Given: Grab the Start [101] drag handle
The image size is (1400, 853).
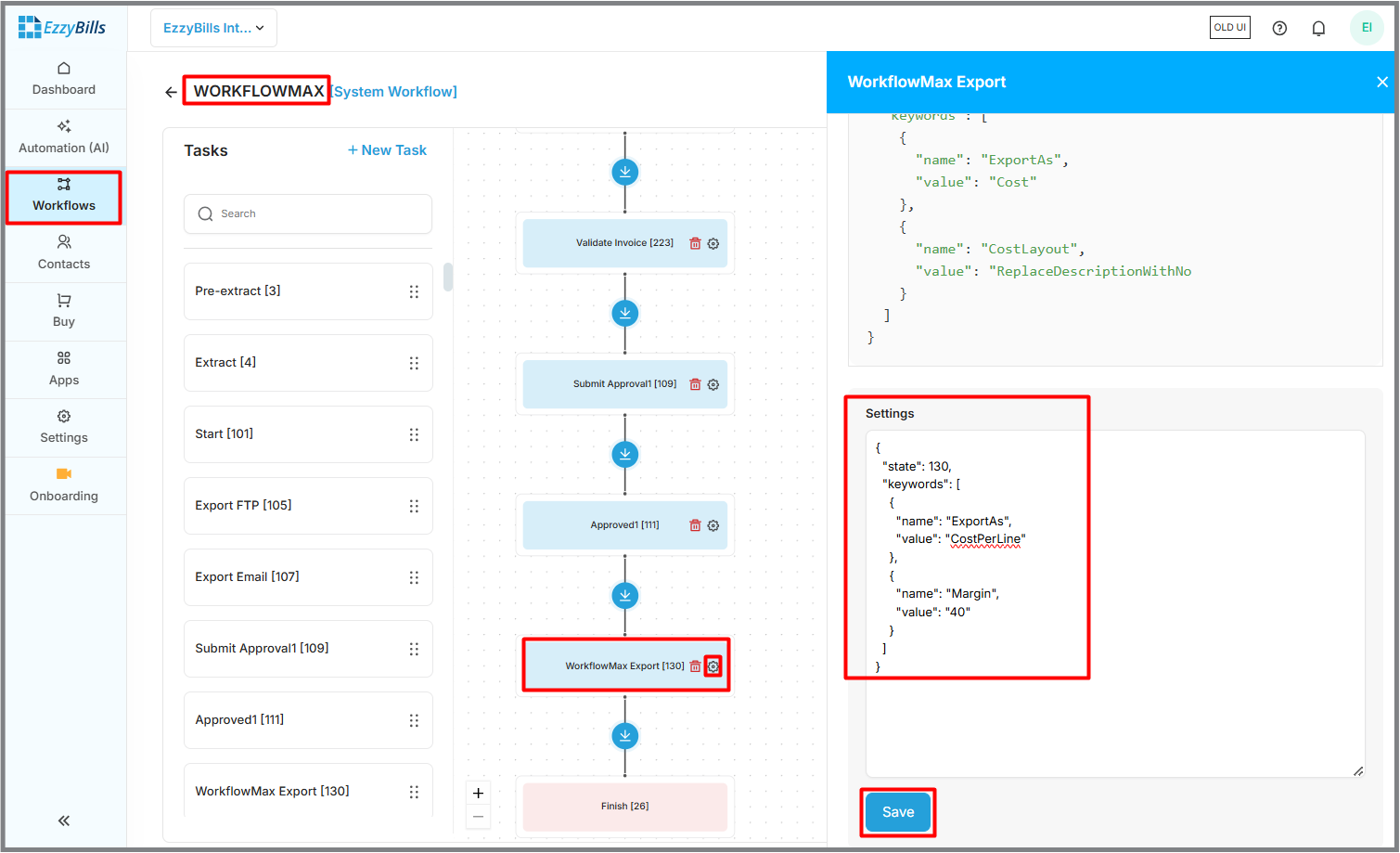Looking at the screenshot, I should point(414,434).
